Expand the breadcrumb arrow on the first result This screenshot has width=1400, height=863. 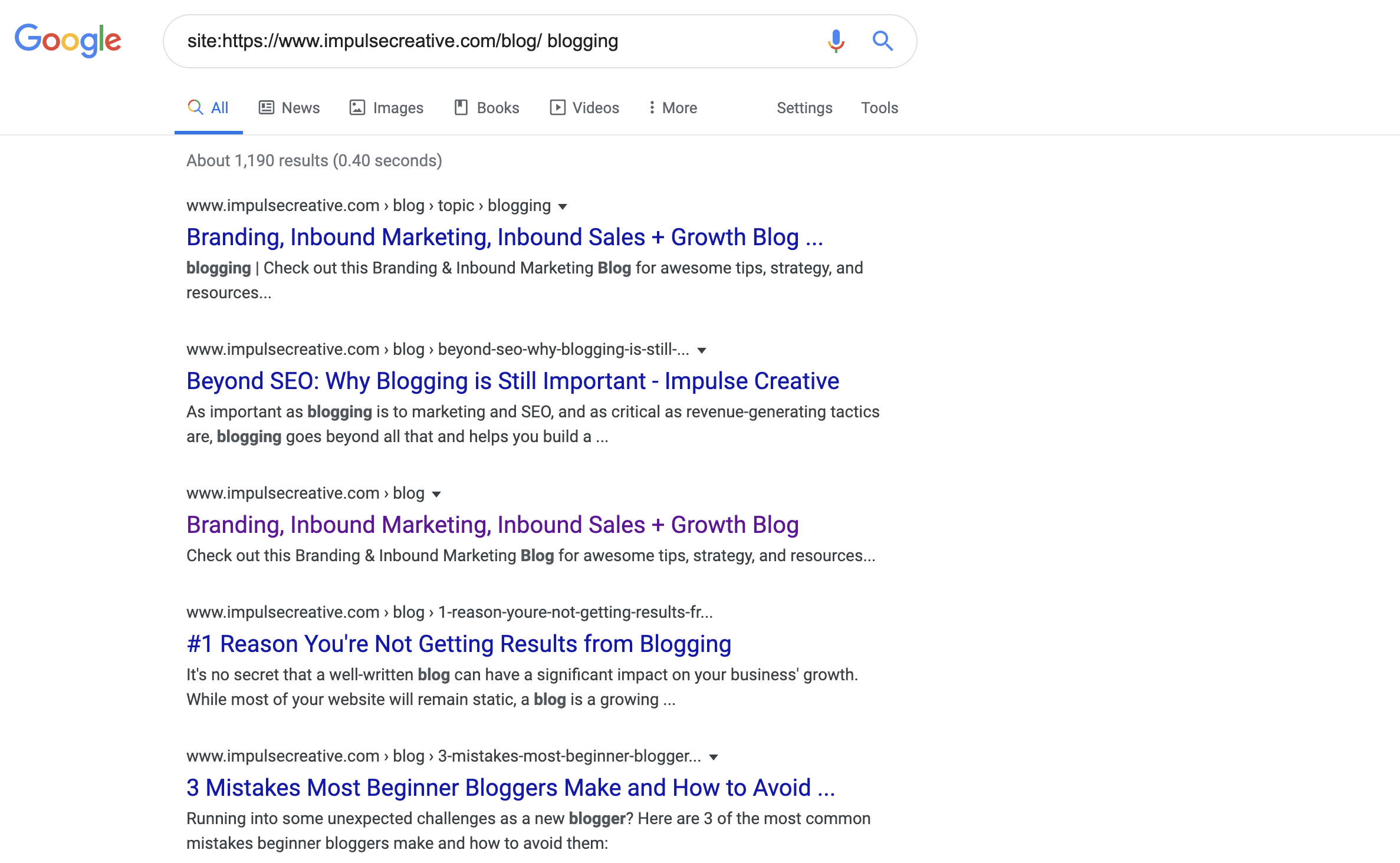click(x=562, y=206)
